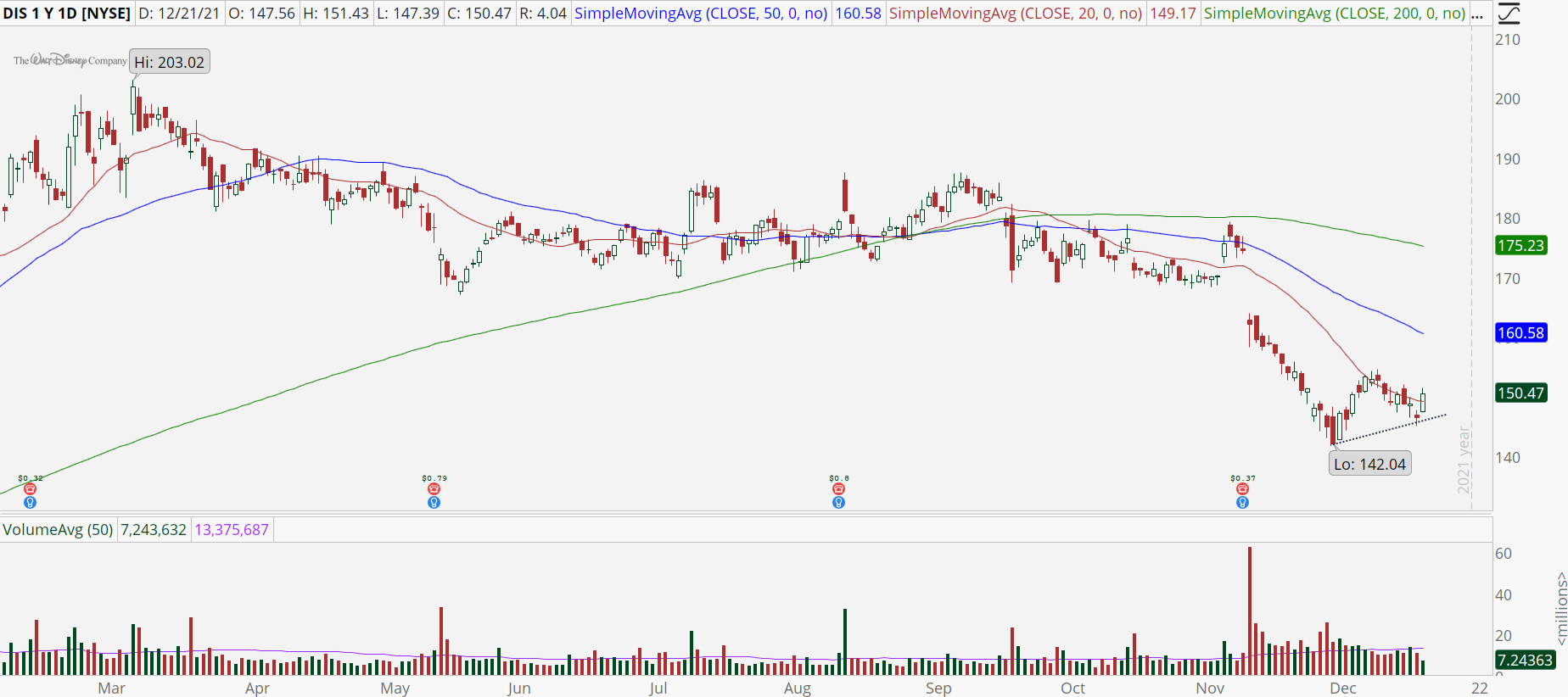Click the red phone icon under $0.8
The width and height of the screenshot is (1568, 697).
coord(839,489)
